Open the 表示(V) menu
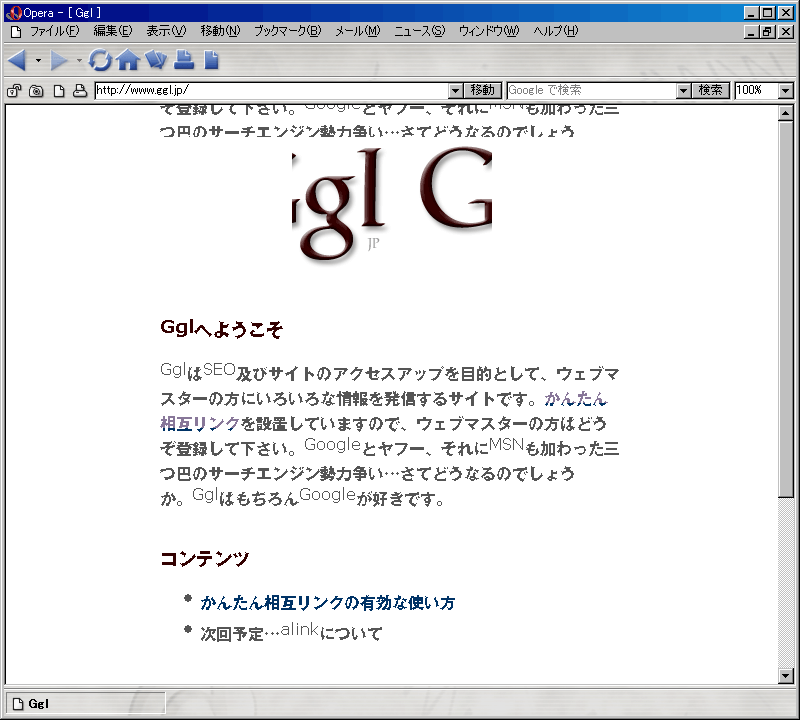Viewport: 800px width, 720px height. pos(166,31)
